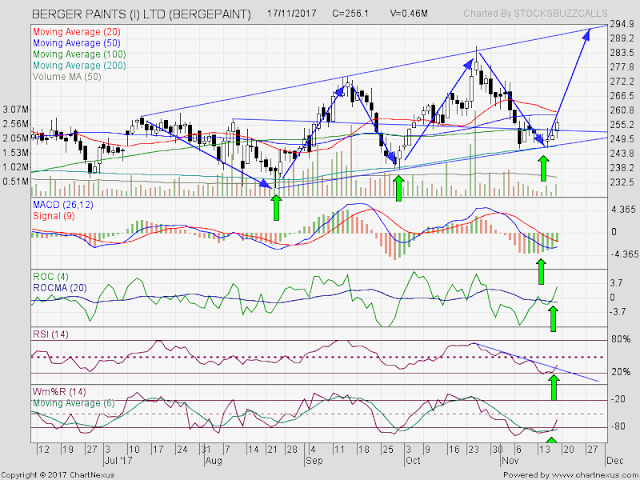Select the 1.02M volume axis label

16,167
